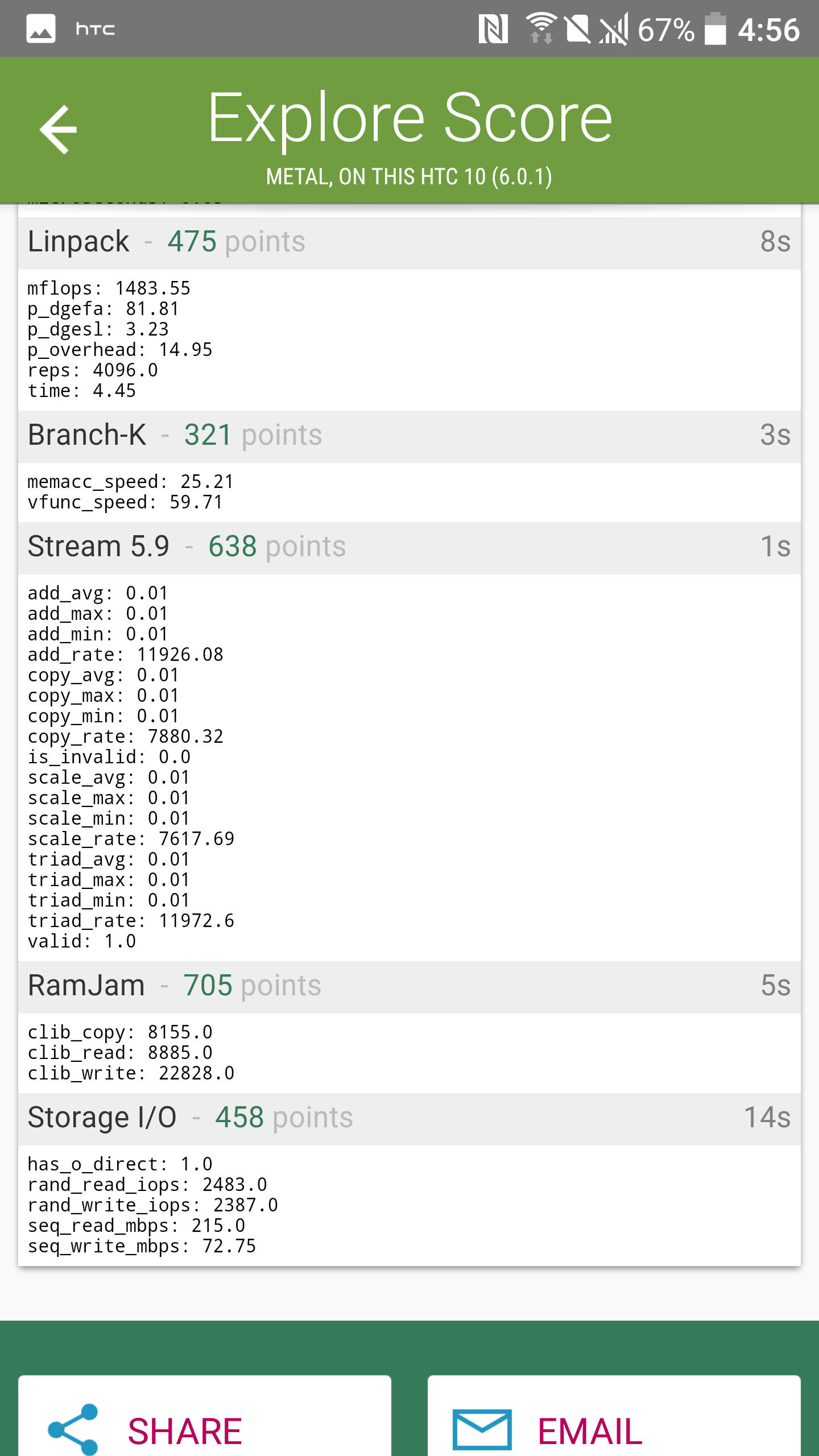819x1456 pixels.
Task: Tap the Wi-Fi status icon
Action: click(x=540, y=28)
